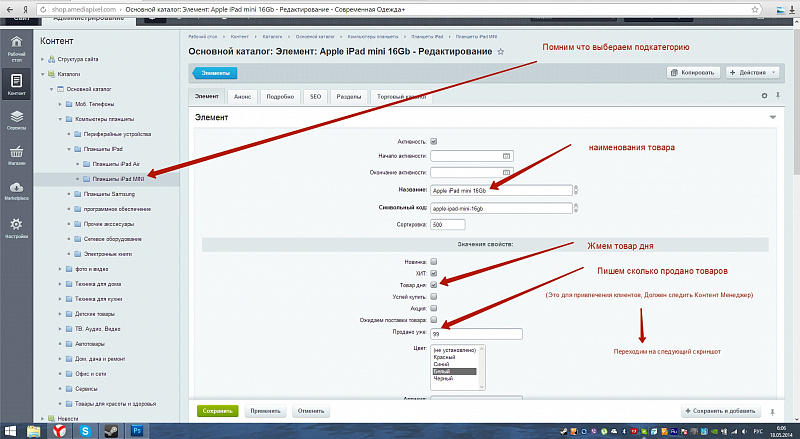The width and height of the screenshot is (800, 439).
Task: Select the Контент sidebar icon
Action: click(16, 84)
